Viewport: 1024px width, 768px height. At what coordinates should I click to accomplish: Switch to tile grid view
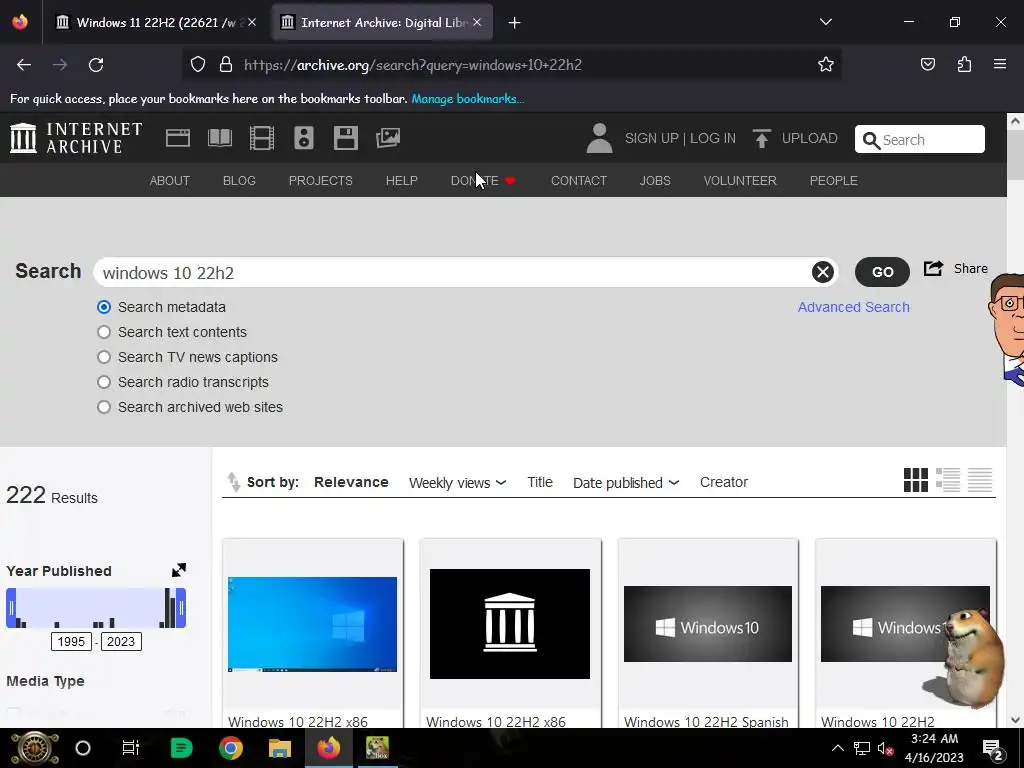coord(916,481)
